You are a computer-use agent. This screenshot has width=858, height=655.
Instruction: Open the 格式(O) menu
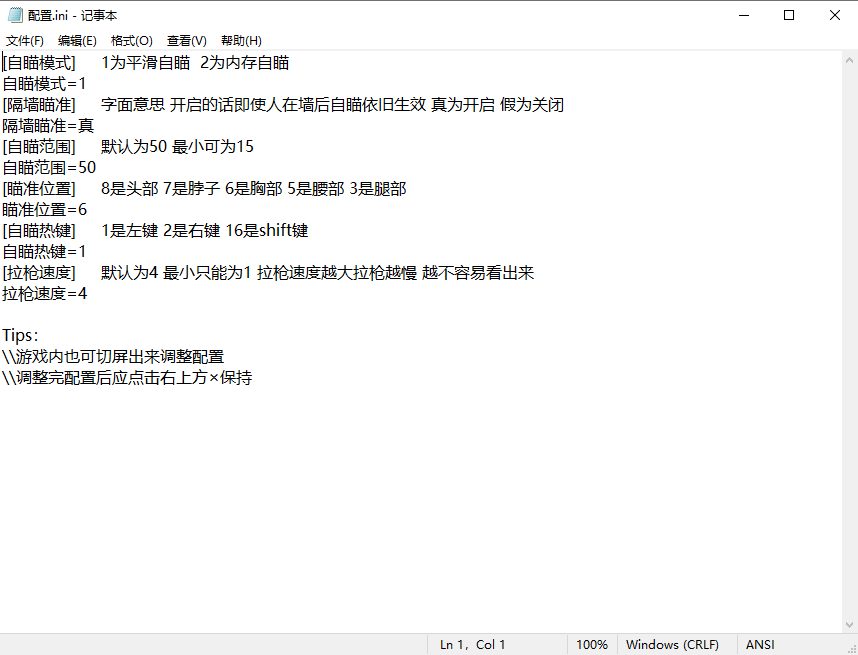pyautogui.click(x=131, y=41)
